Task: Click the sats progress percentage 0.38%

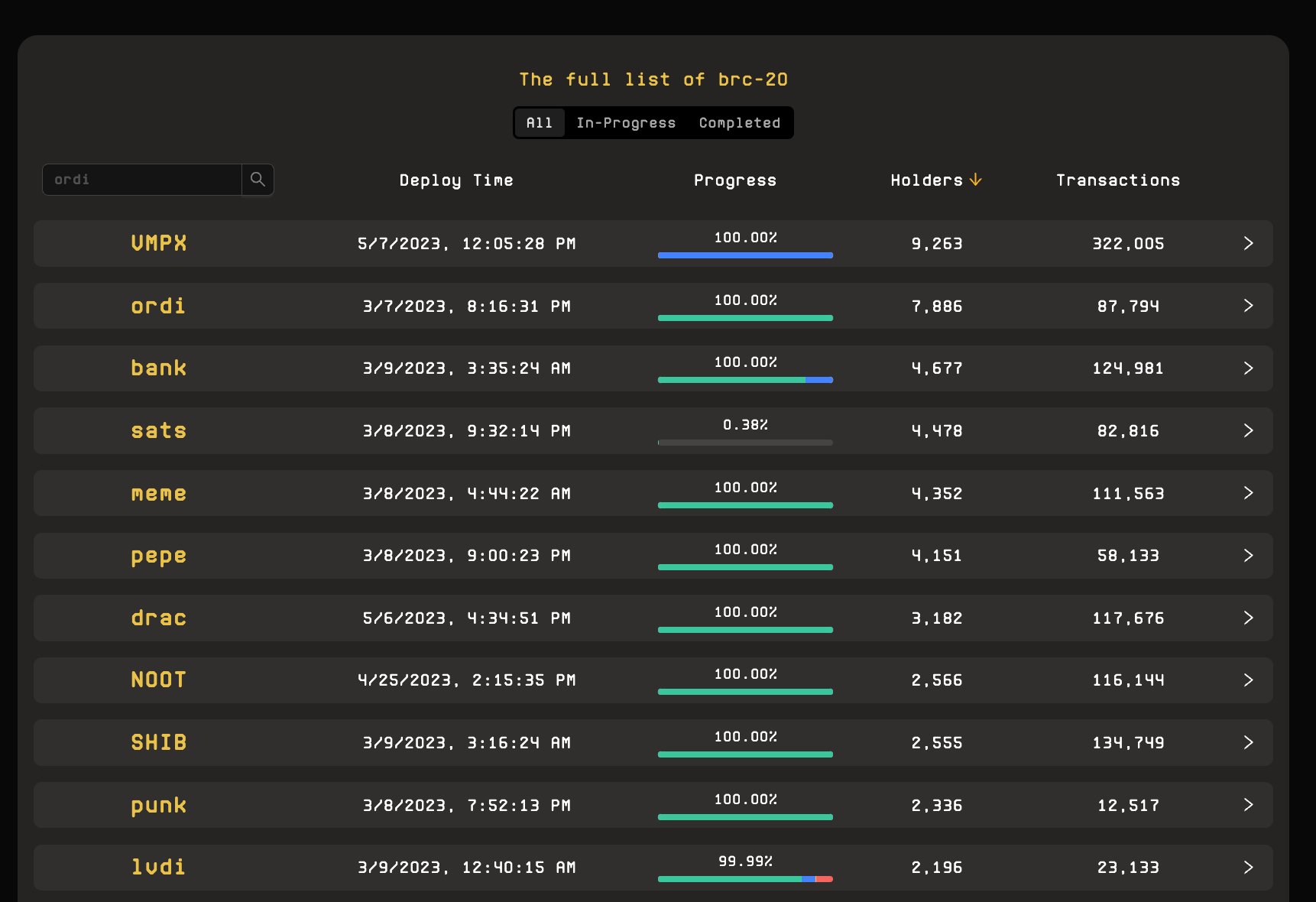Action: click(x=746, y=425)
